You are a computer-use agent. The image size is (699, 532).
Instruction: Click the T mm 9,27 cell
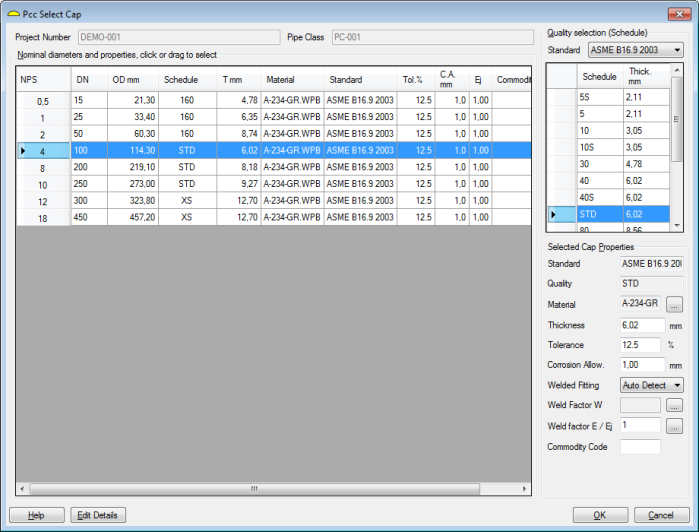pyautogui.click(x=239, y=184)
